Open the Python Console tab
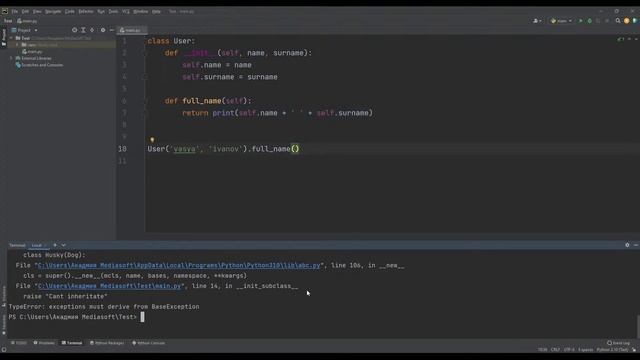The image size is (640, 360). tap(149, 343)
